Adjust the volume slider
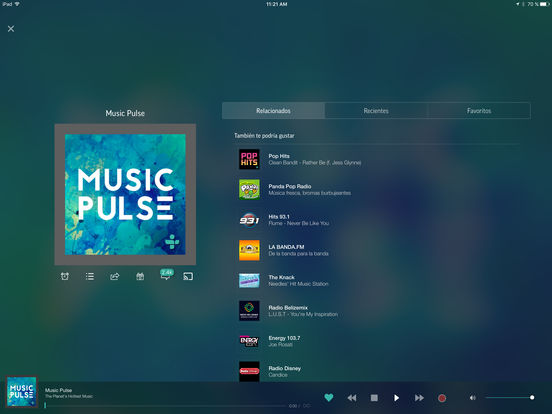Screen dimensions: 552x414 coord(509,397)
